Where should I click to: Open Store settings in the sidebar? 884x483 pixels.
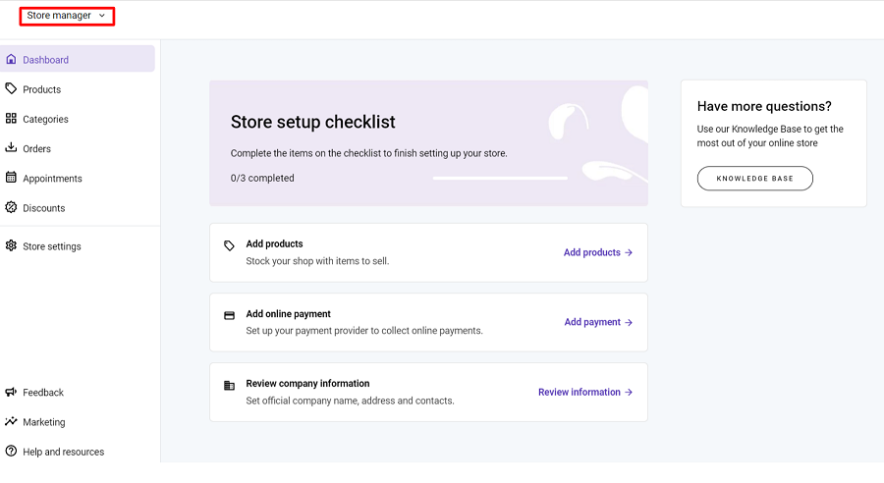52,247
